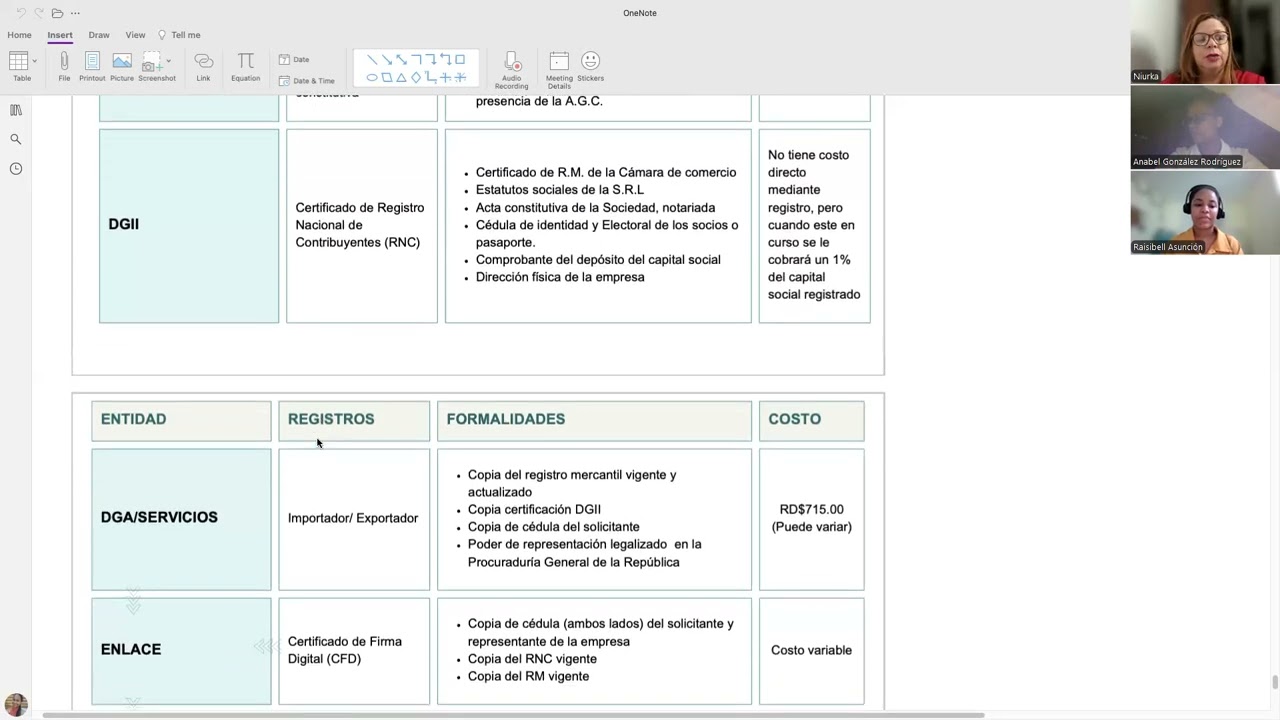Viewport: 1280px width, 720px height.
Task: Click 'Copia de cédula del solicitante' bullet
Action: tap(553, 527)
